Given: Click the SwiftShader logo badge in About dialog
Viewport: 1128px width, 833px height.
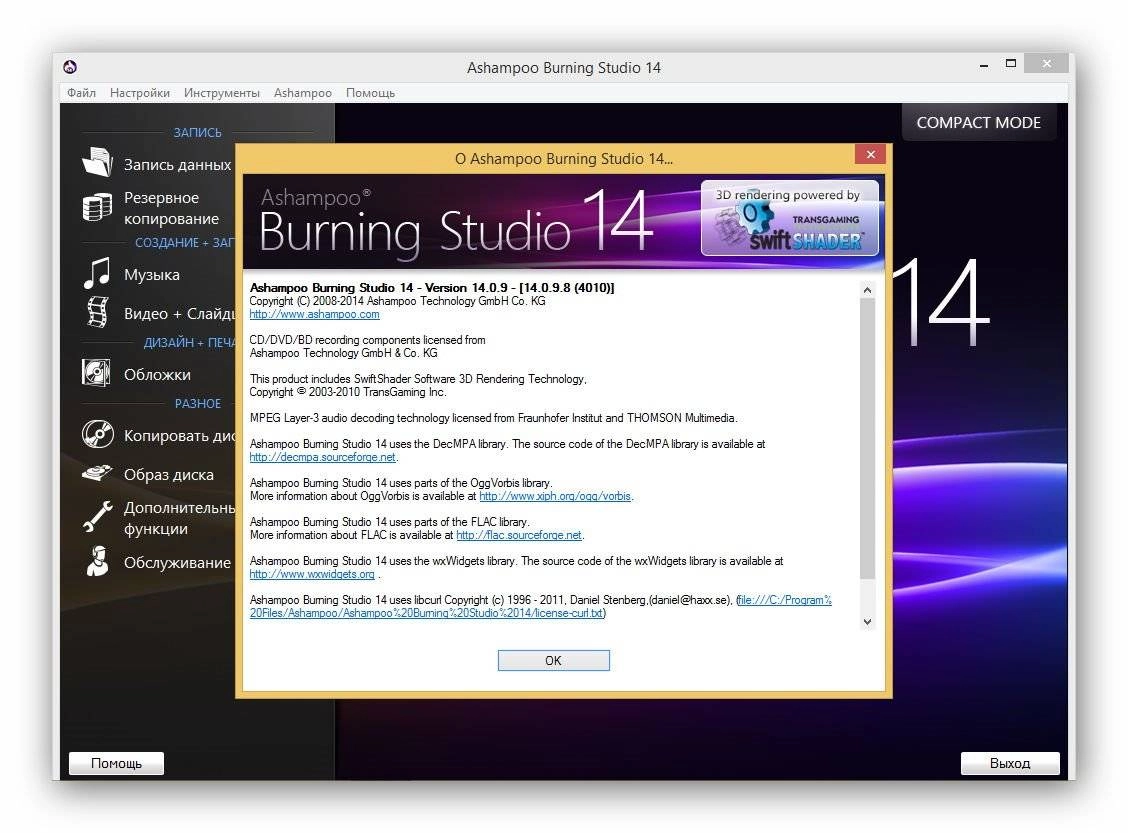Looking at the screenshot, I should tap(789, 218).
